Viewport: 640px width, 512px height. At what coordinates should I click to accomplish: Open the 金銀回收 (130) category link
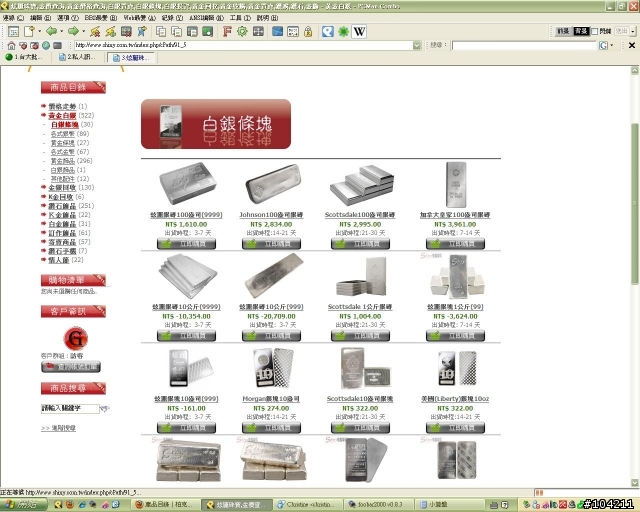tap(62, 188)
